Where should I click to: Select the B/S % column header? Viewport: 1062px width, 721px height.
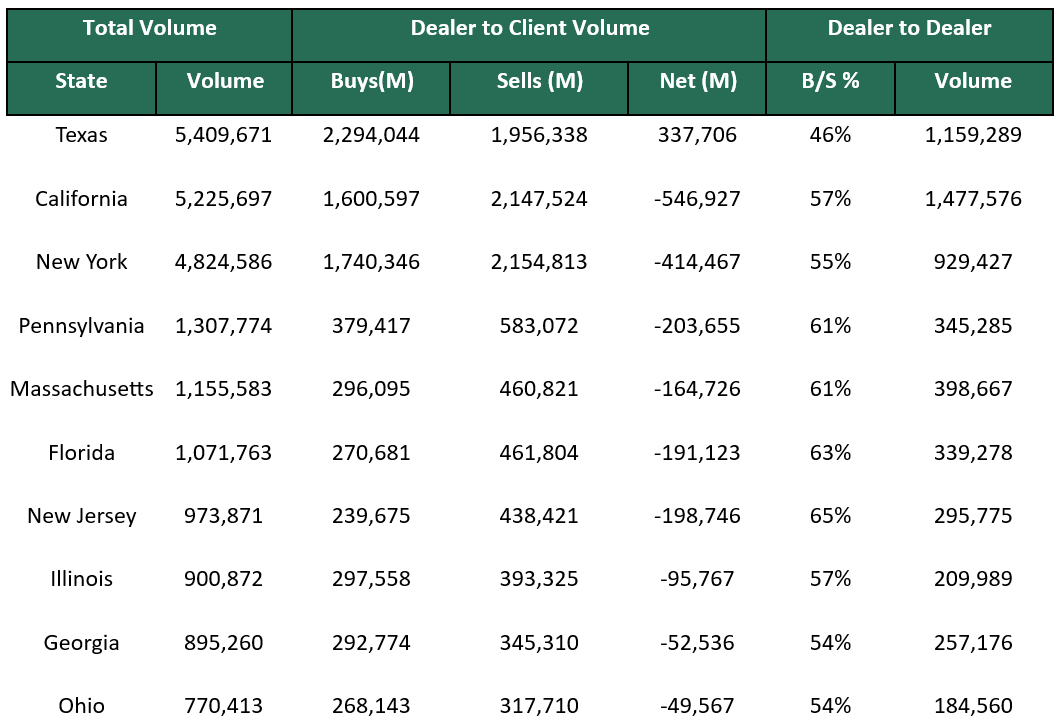pos(830,82)
